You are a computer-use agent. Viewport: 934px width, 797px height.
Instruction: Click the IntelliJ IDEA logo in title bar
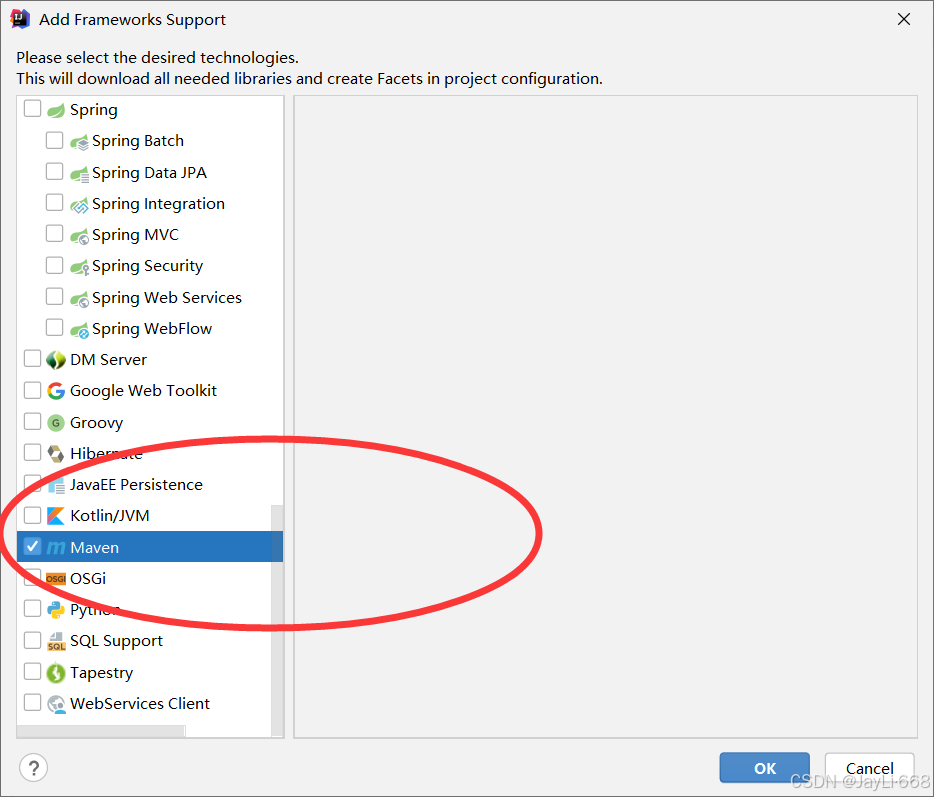20,19
